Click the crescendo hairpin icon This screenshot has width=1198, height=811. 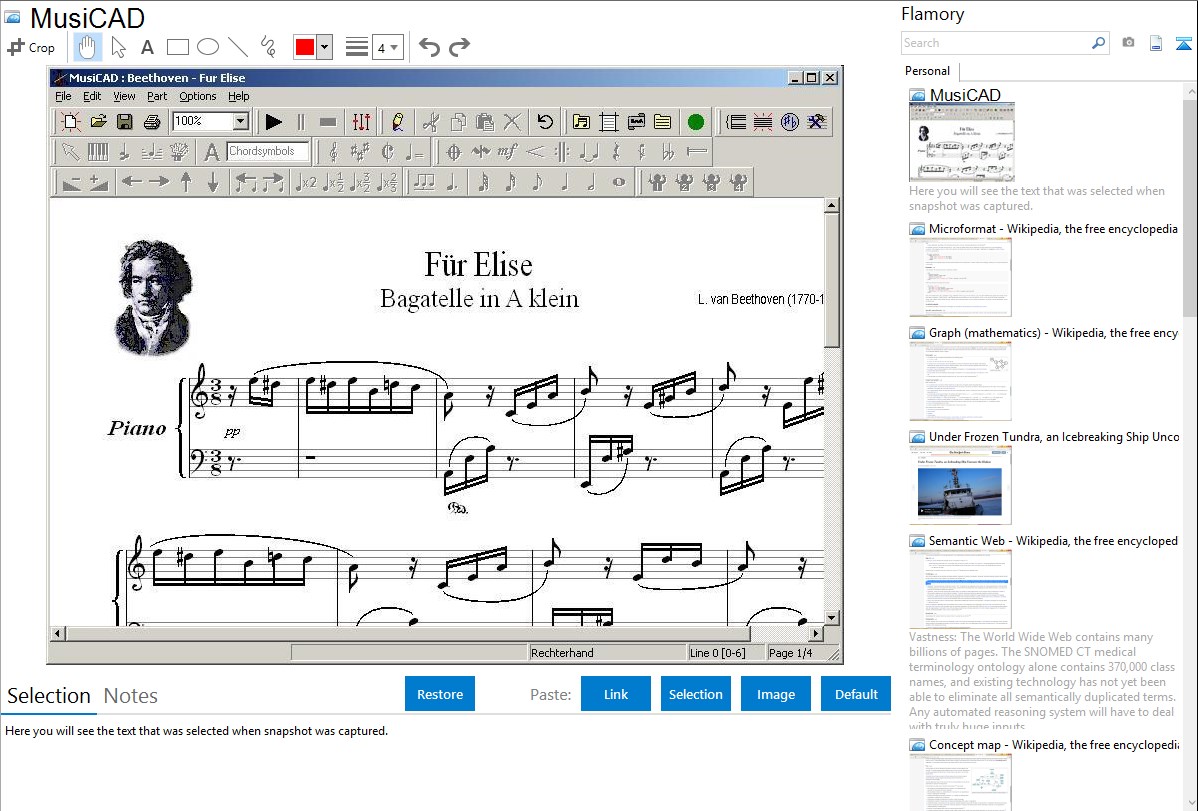[535, 151]
